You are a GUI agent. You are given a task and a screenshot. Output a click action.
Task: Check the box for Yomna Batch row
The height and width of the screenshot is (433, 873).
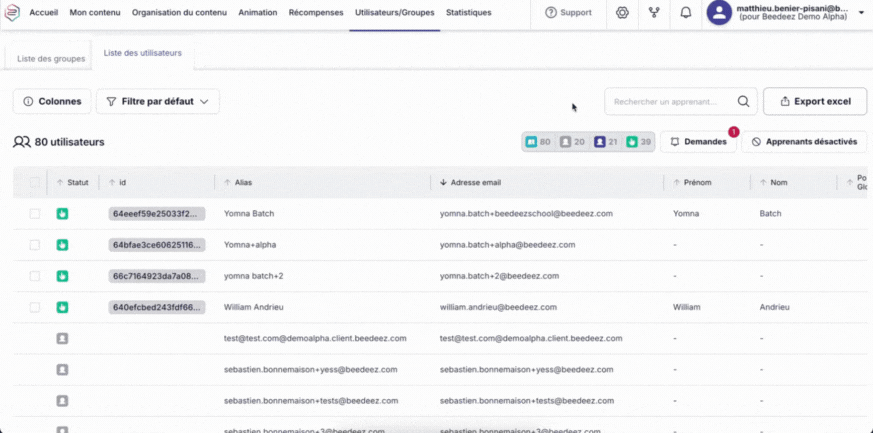pyautogui.click(x=35, y=214)
